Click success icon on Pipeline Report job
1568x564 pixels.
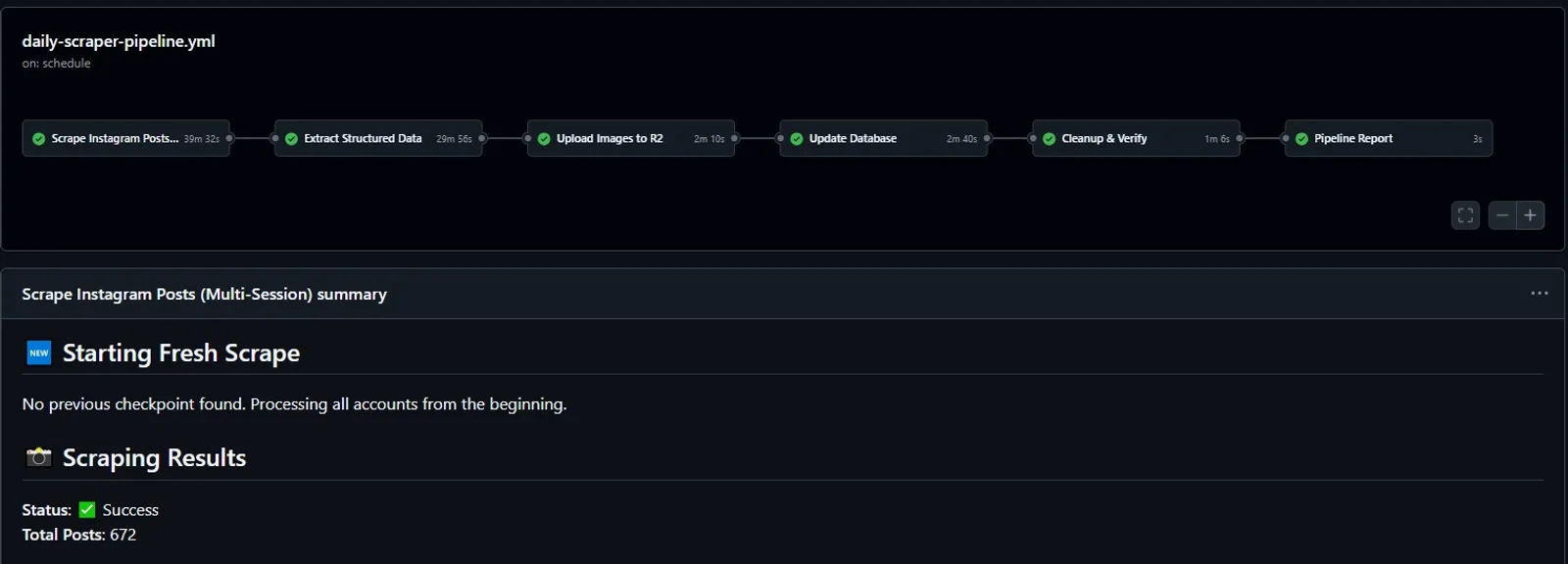1301,139
